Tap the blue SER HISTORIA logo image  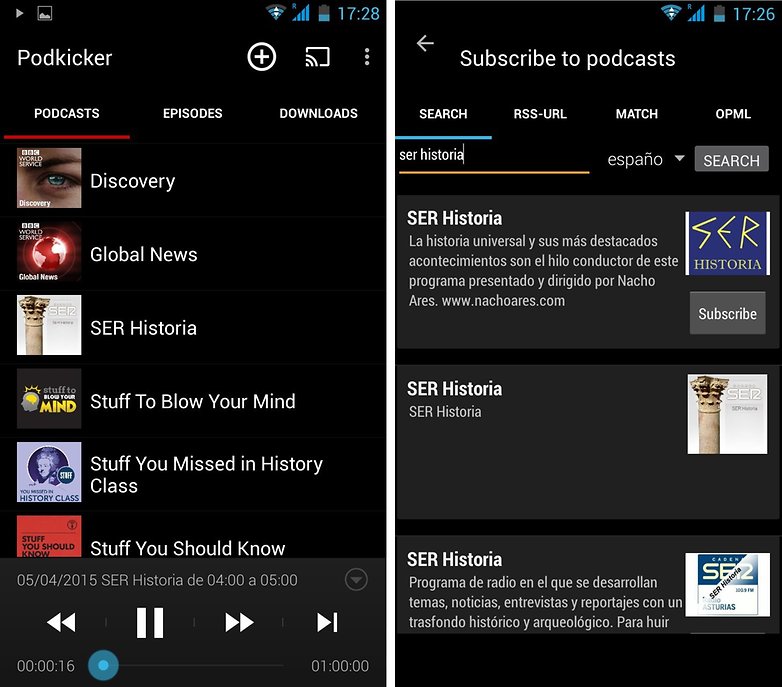[x=728, y=243]
